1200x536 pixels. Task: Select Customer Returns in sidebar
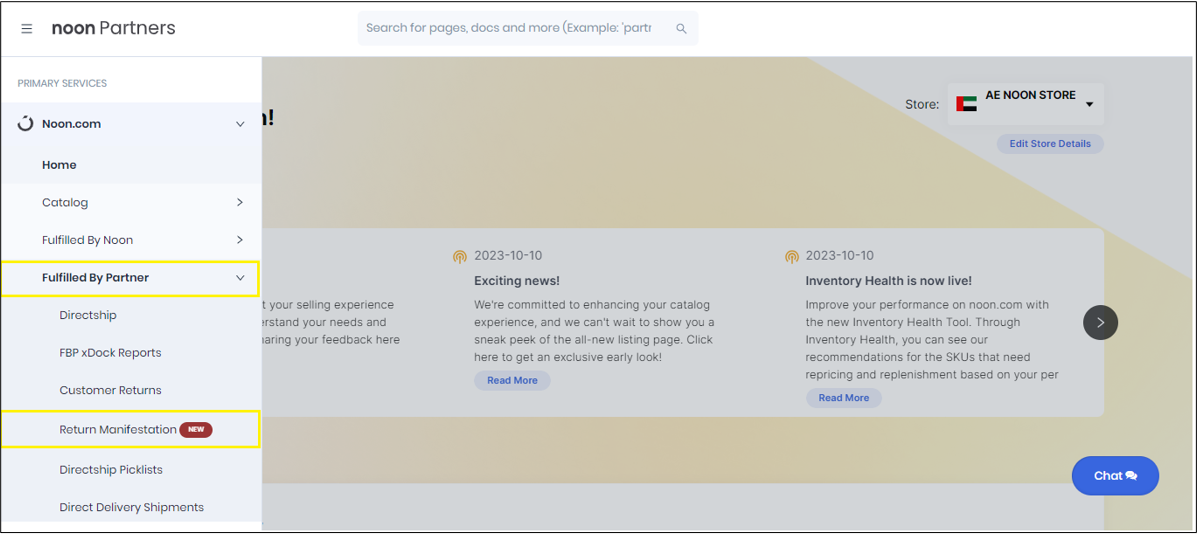110,390
